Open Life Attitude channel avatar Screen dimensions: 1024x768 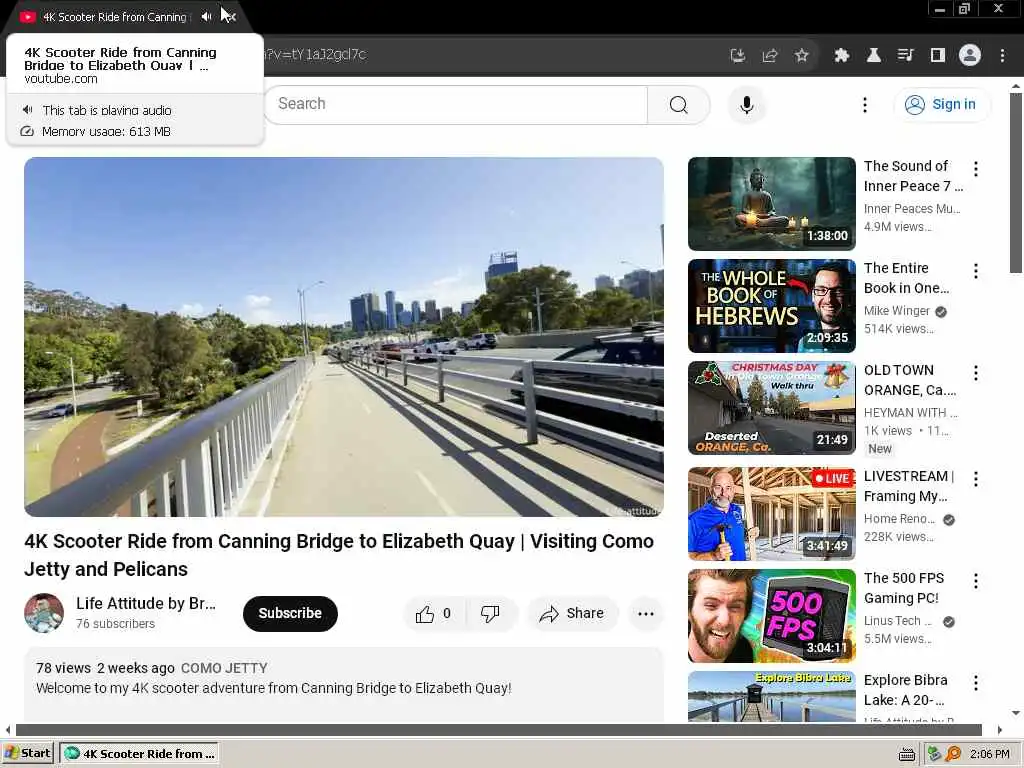44,613
